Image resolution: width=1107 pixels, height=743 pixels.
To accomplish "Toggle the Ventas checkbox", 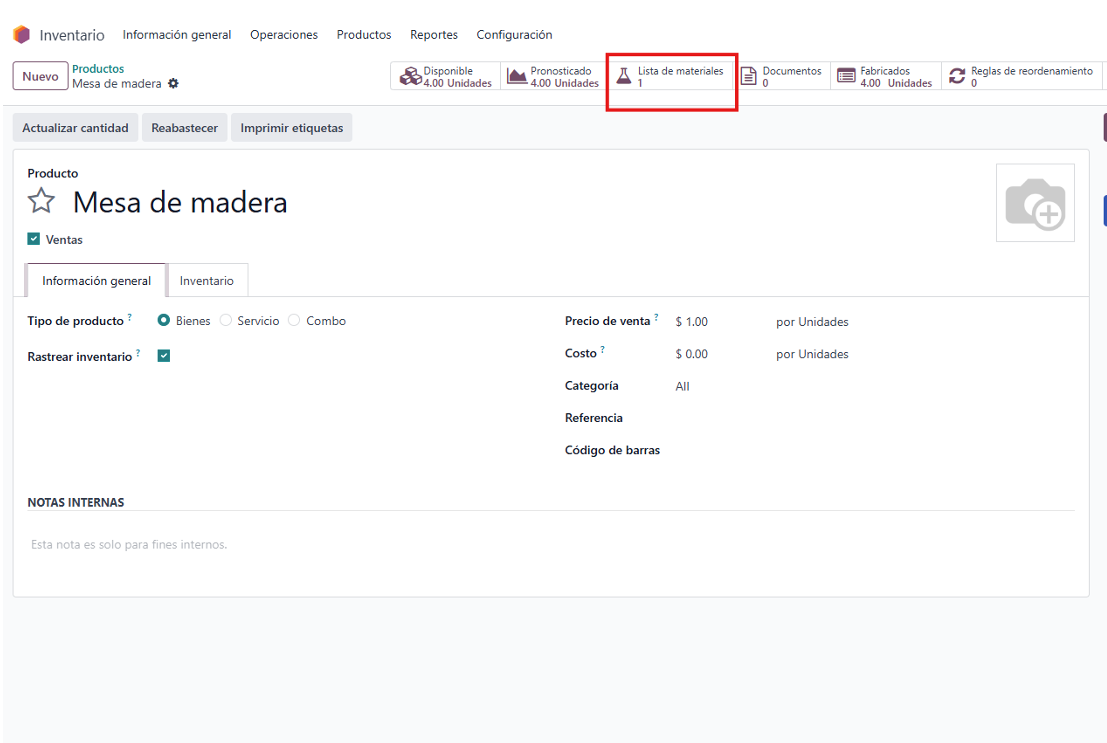I will click(x=34, y=239).
